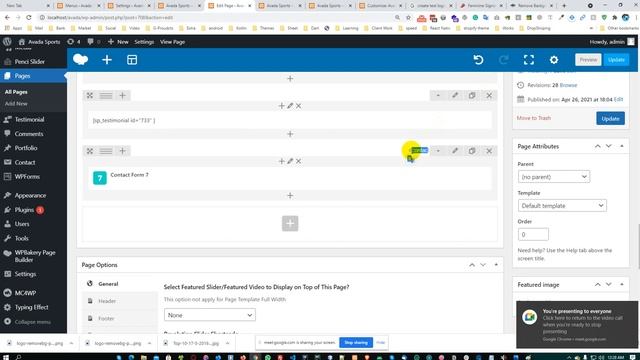Open new browser tab plus
The image size is (640, 360).
pyautogui.click(x=564, y=6)
